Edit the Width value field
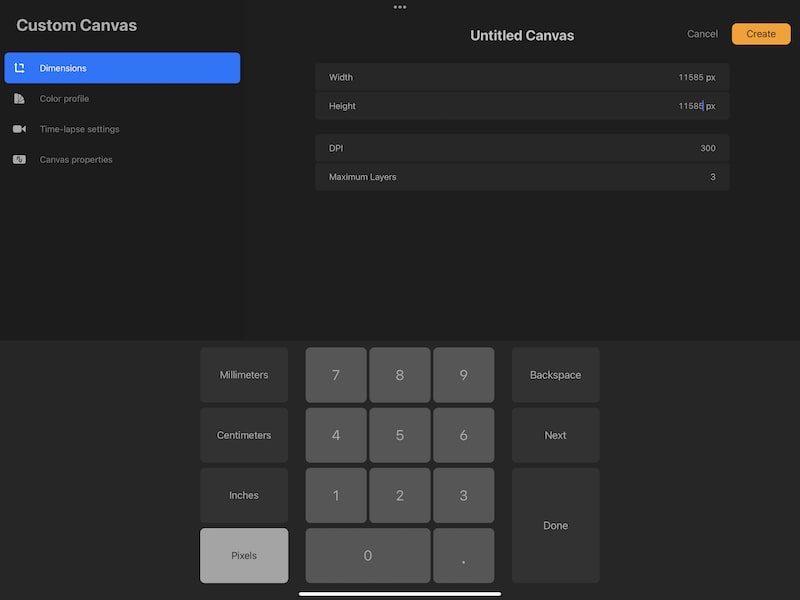 pyautogui.click(x=696, y=77)
